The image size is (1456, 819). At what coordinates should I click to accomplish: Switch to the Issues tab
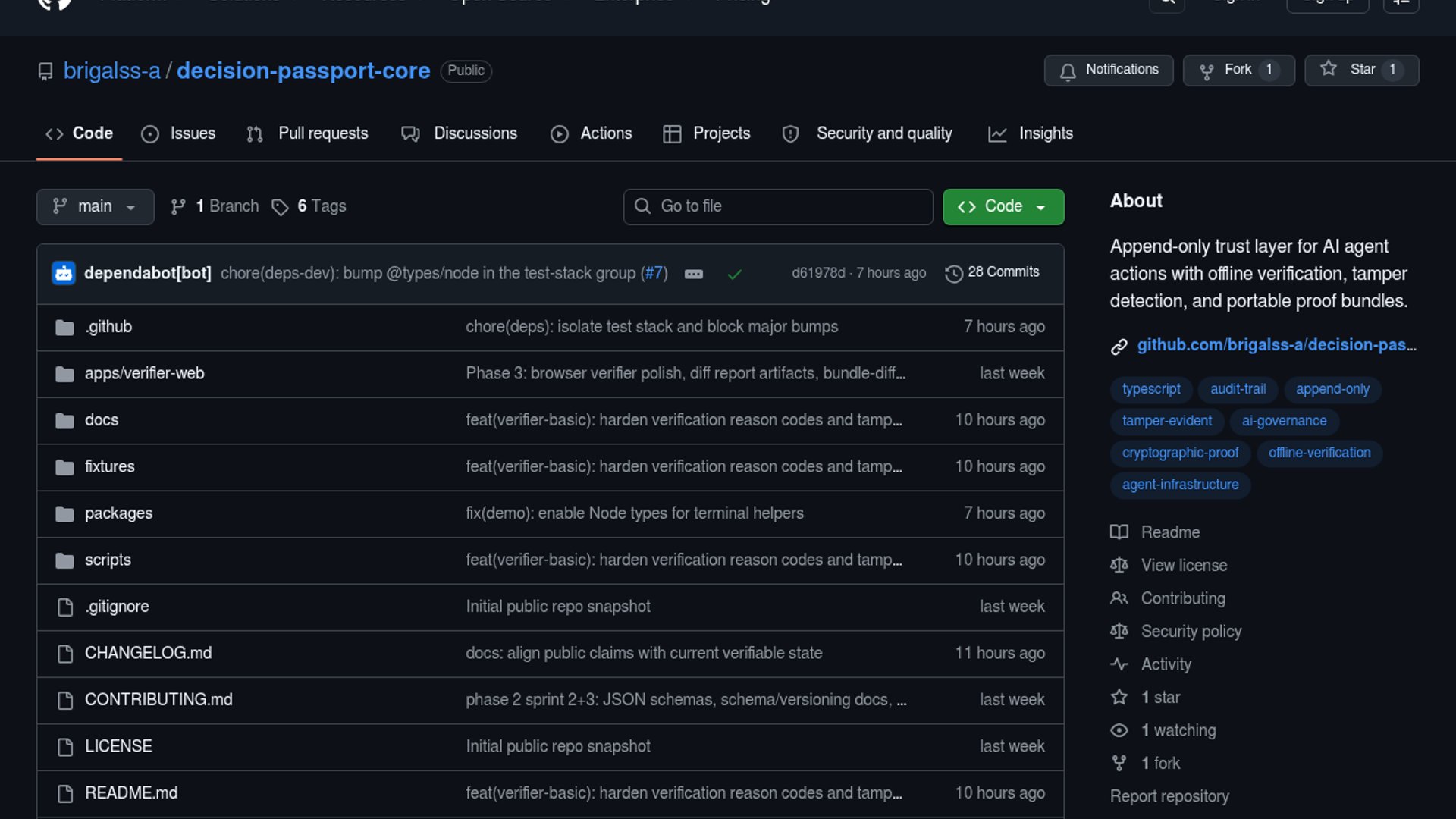178,133
